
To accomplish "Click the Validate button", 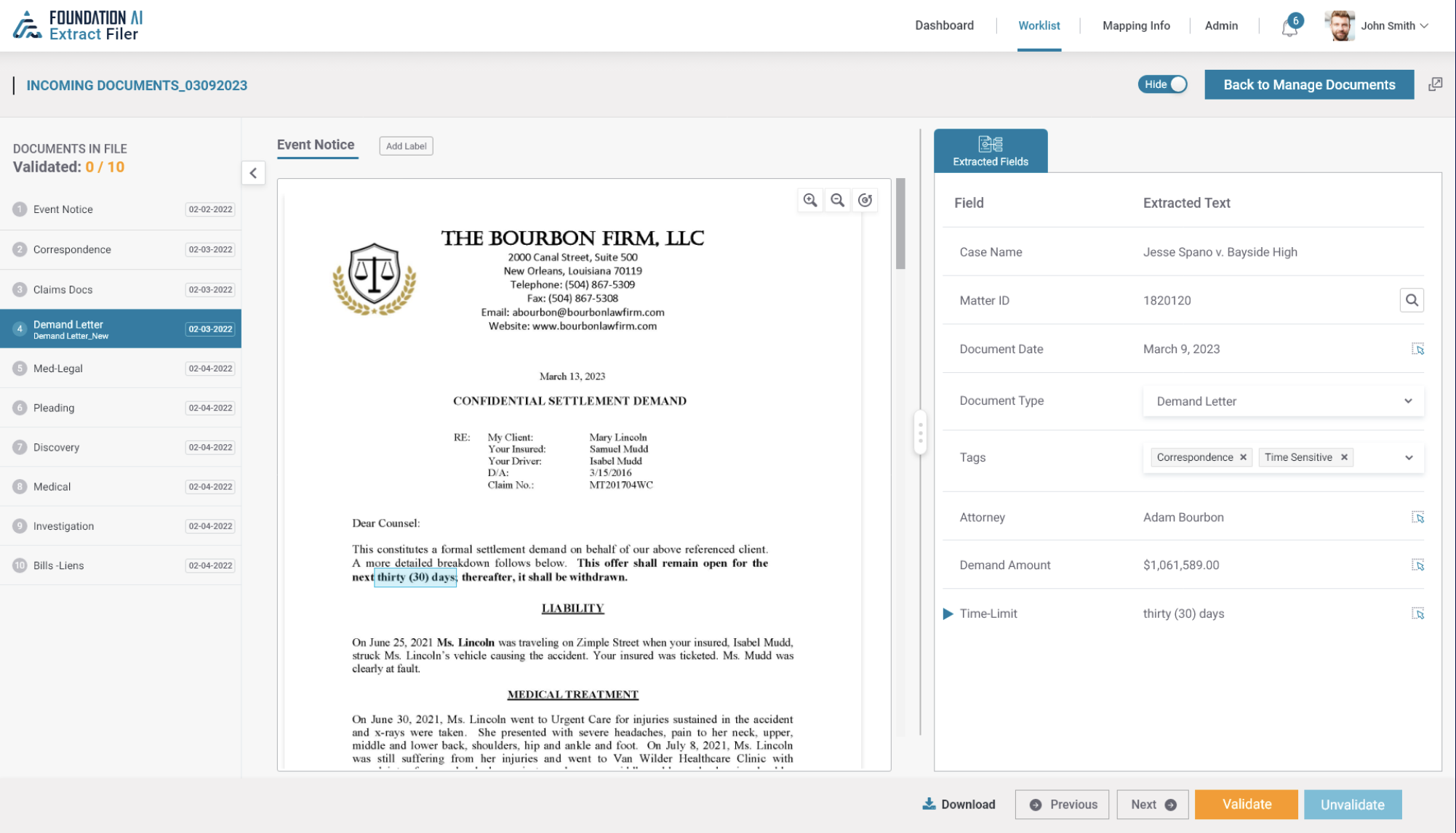I will point(1246,804).
